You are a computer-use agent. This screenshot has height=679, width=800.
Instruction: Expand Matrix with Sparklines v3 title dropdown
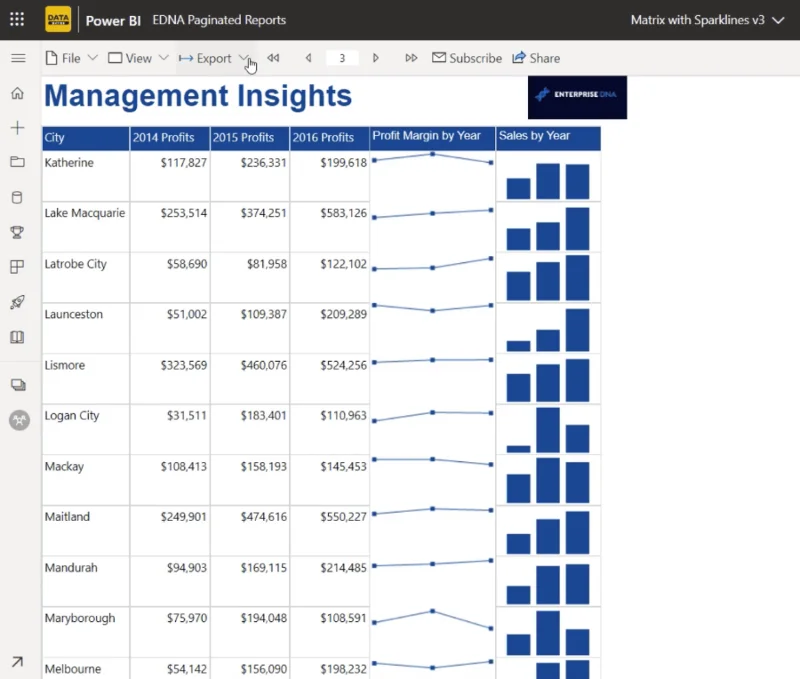click(x=778, y=20)
